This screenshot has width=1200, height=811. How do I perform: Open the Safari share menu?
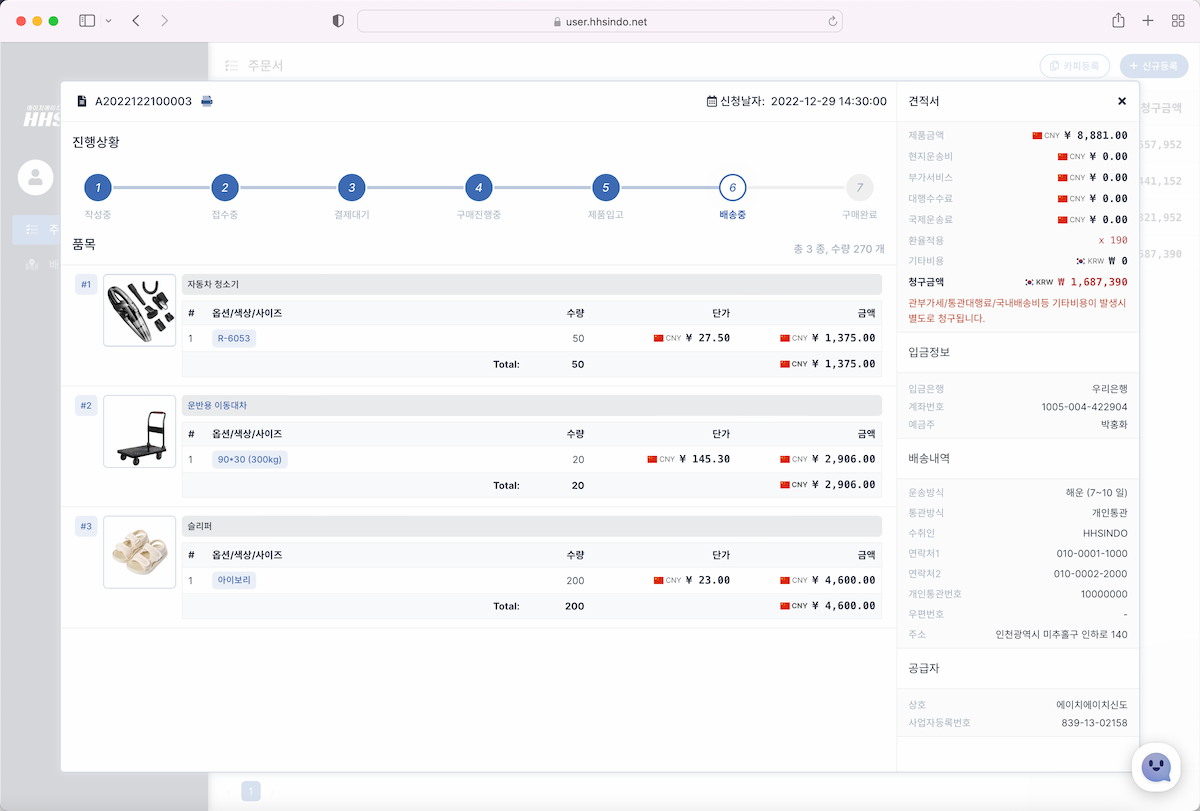tap(1118, 21)
